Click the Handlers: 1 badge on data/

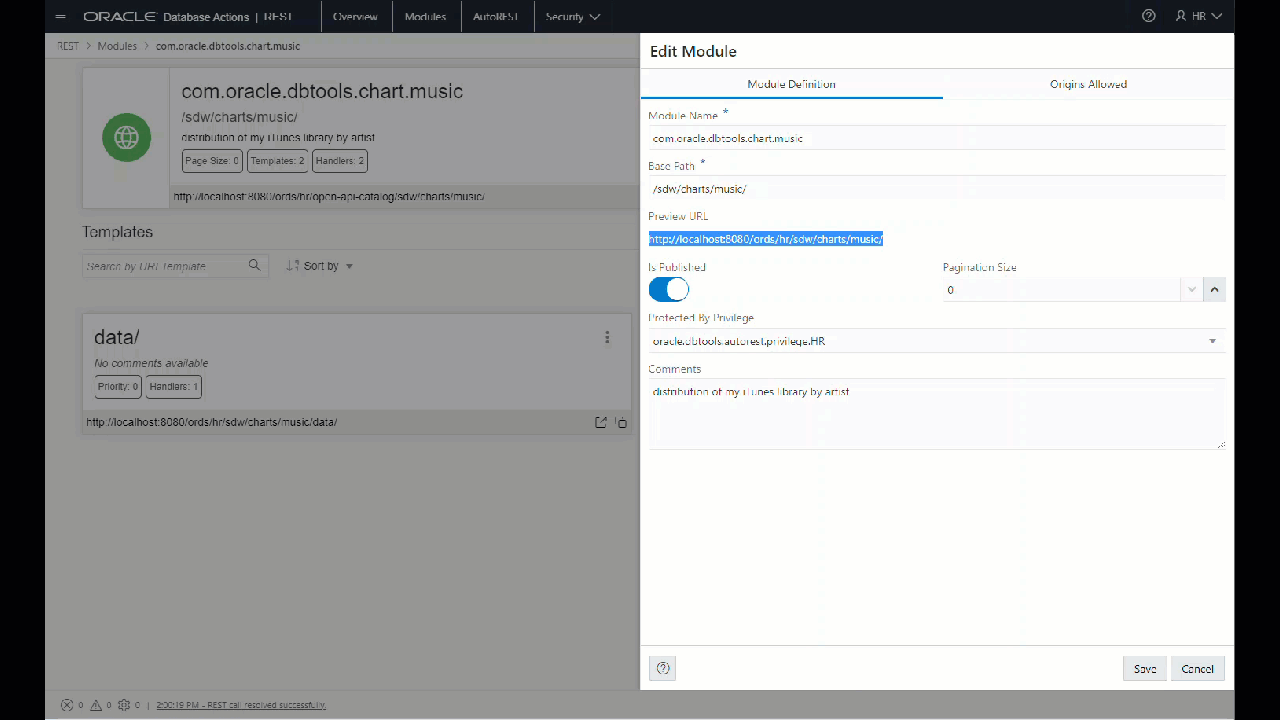[174, 386]
